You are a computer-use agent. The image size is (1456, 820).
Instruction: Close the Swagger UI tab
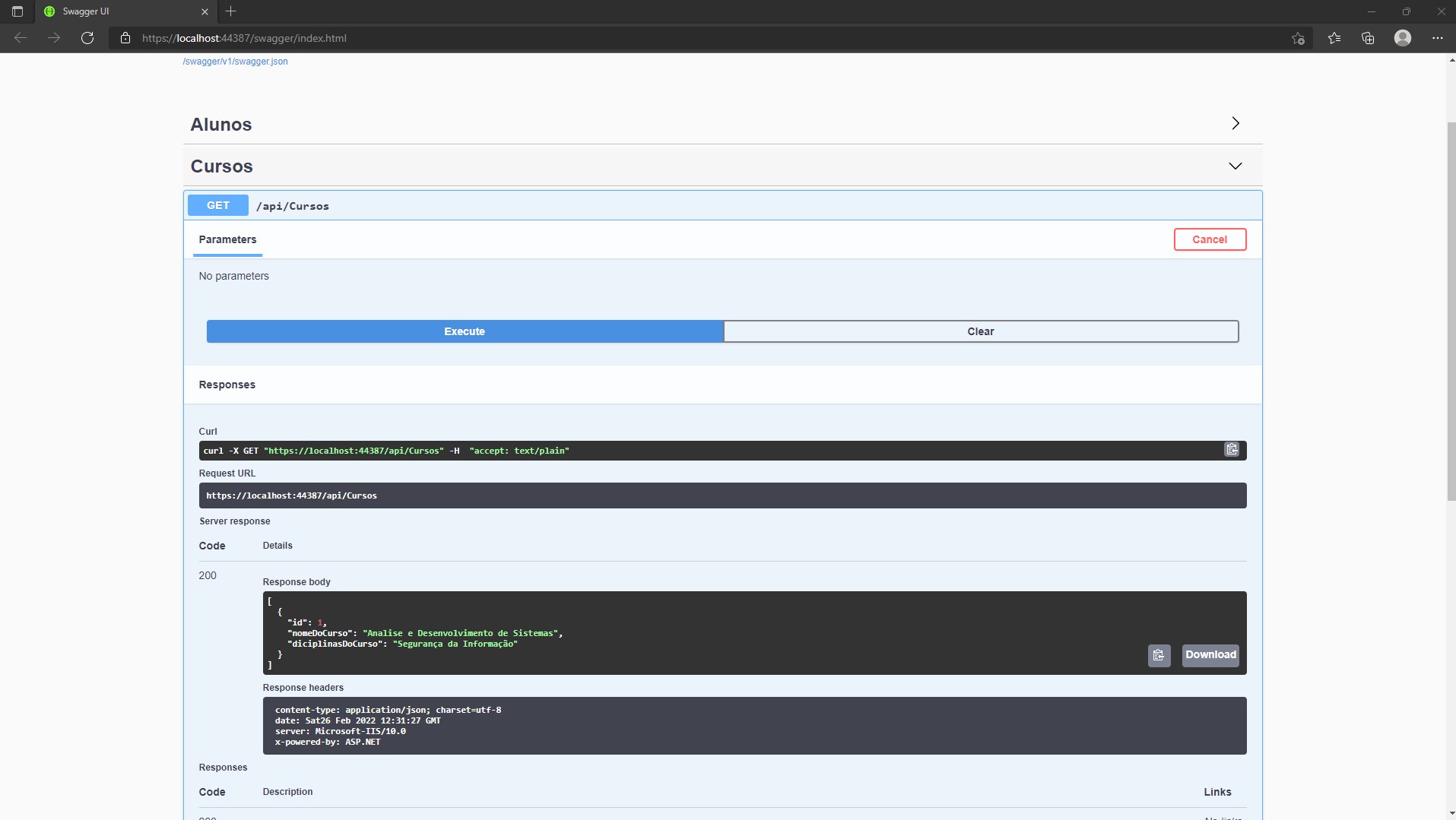pos(205,11)
